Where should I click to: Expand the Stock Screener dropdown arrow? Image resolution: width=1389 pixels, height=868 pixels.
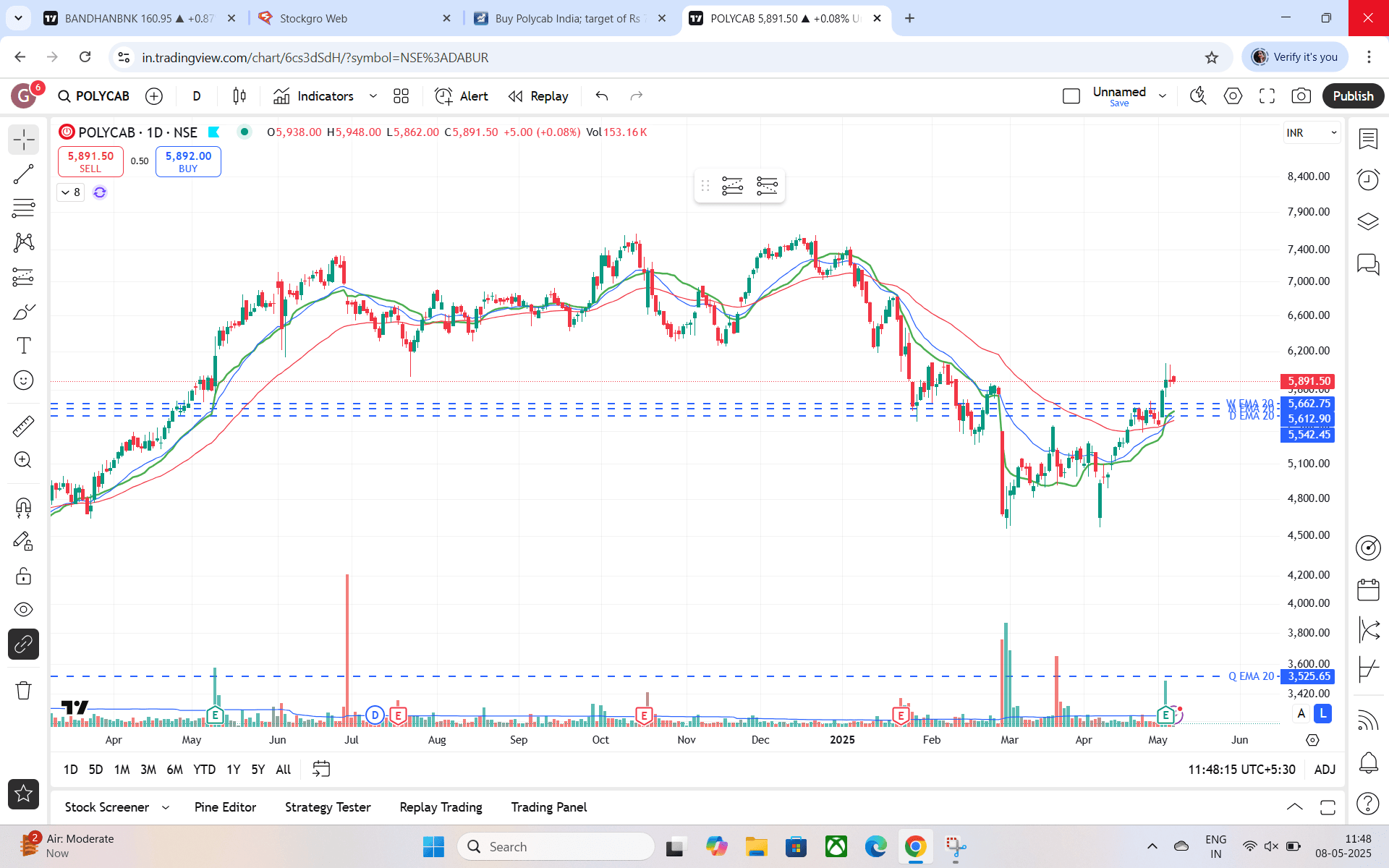click(166, 807)
